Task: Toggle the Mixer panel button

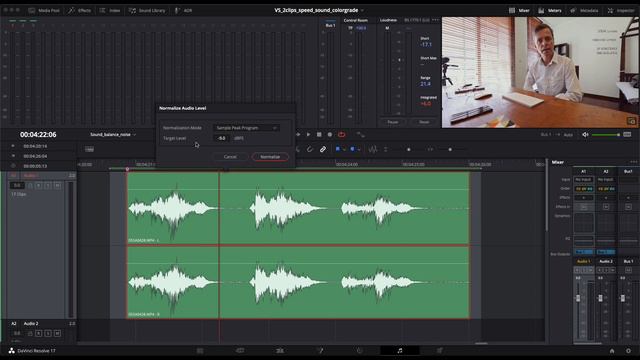Action: coord(519,10)
